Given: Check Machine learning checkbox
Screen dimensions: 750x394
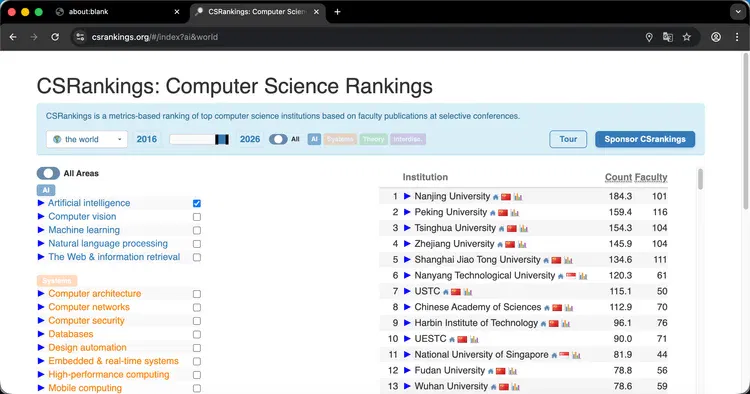Looking at the screenshot, I should pos(197,230).
